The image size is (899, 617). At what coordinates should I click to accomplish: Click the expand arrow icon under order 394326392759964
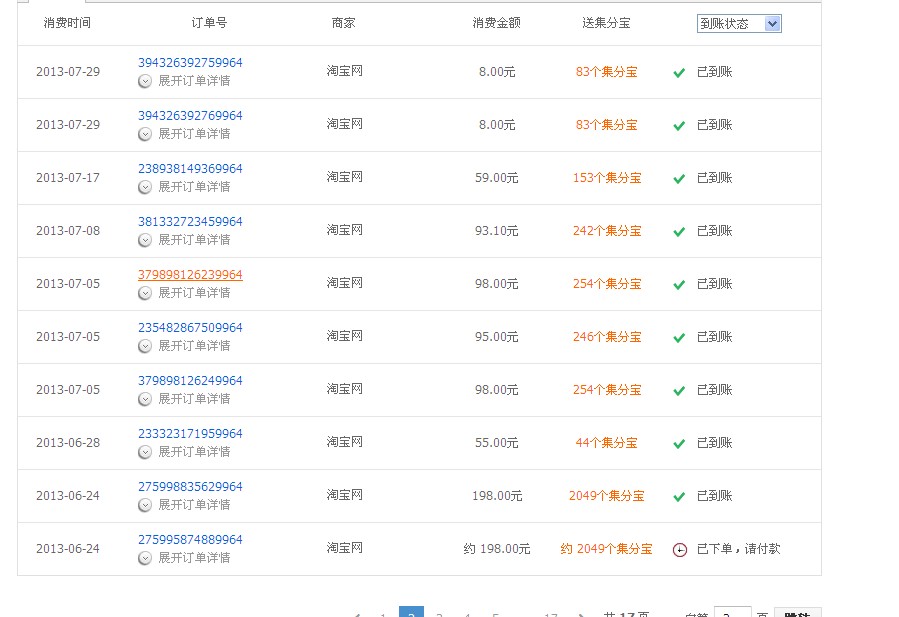click(x=145, y=81)
